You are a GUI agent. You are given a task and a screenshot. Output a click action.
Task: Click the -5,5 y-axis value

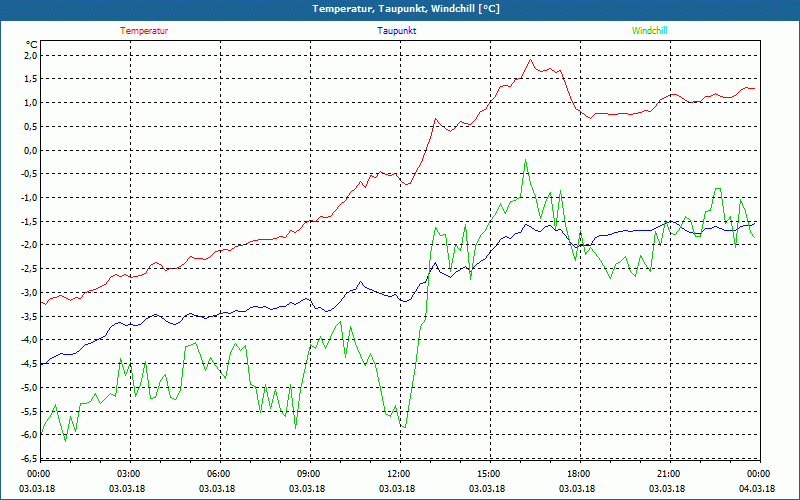coord(30,411)
